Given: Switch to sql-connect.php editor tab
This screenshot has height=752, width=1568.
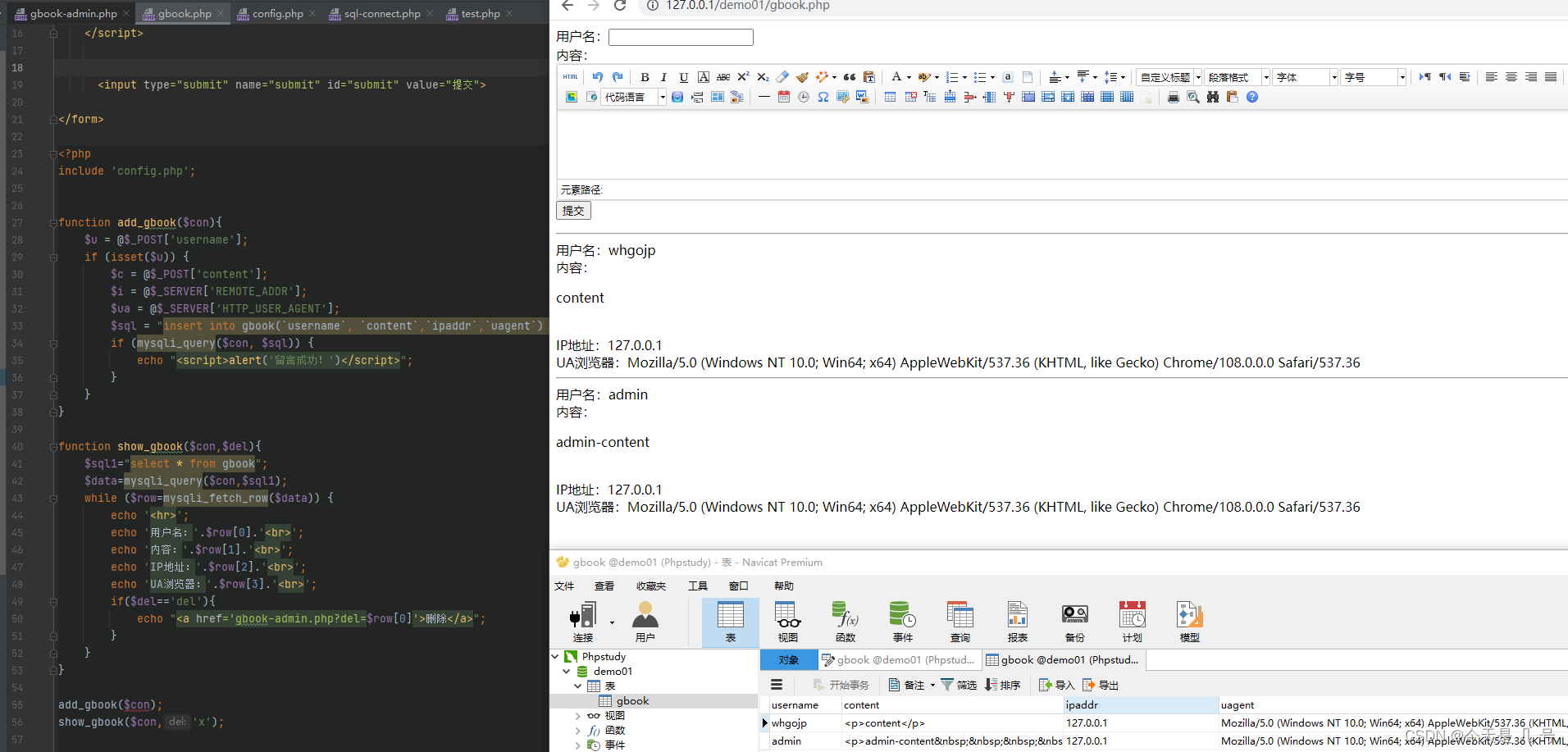Looking at the screenshot, I should [x=381, y=13].
